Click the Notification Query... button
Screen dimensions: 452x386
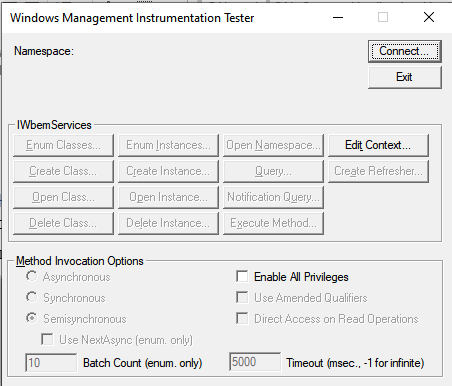coord(273,197)
